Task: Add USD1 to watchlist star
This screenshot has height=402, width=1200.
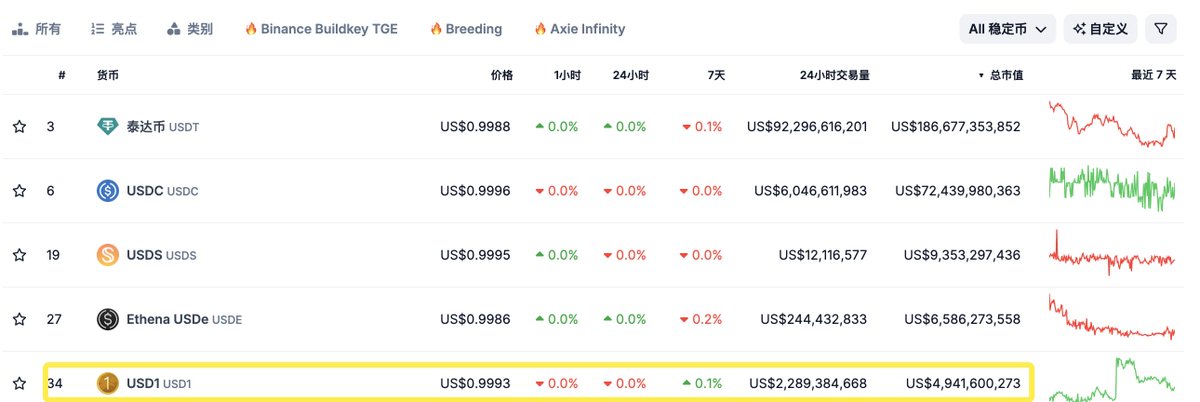Action: (19, 383)
